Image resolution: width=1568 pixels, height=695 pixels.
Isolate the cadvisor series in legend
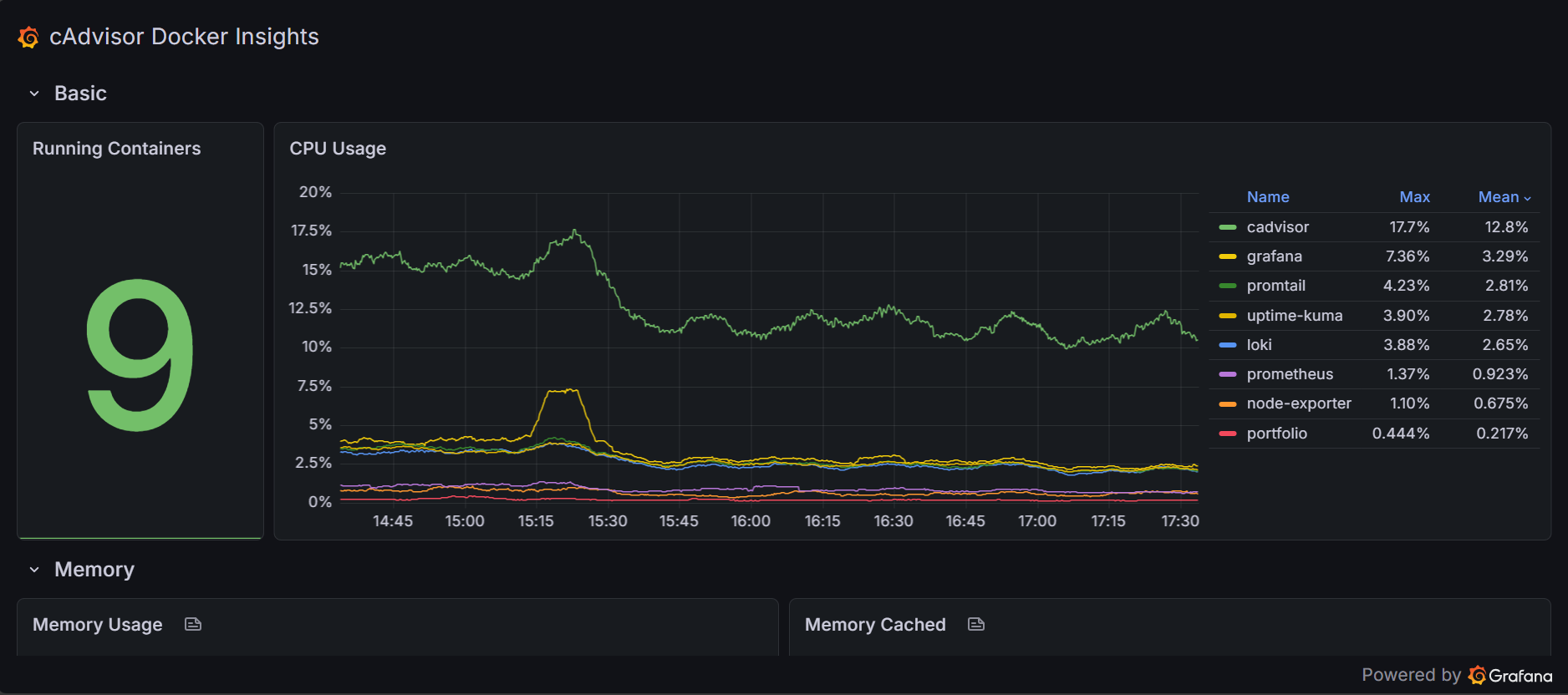pyautogui.click(x=1278, y=227)
